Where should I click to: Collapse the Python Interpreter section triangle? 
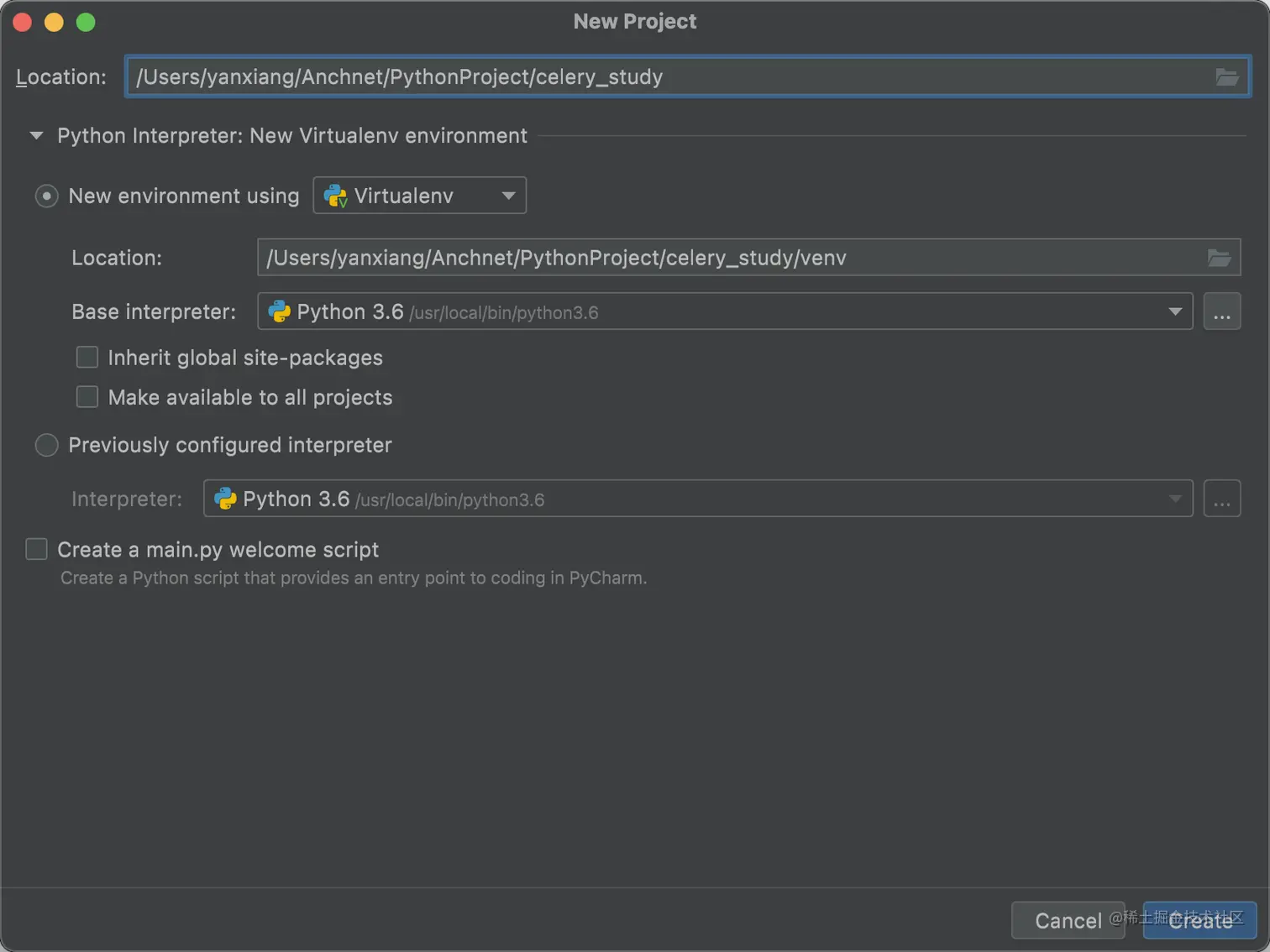pos(36,136)
